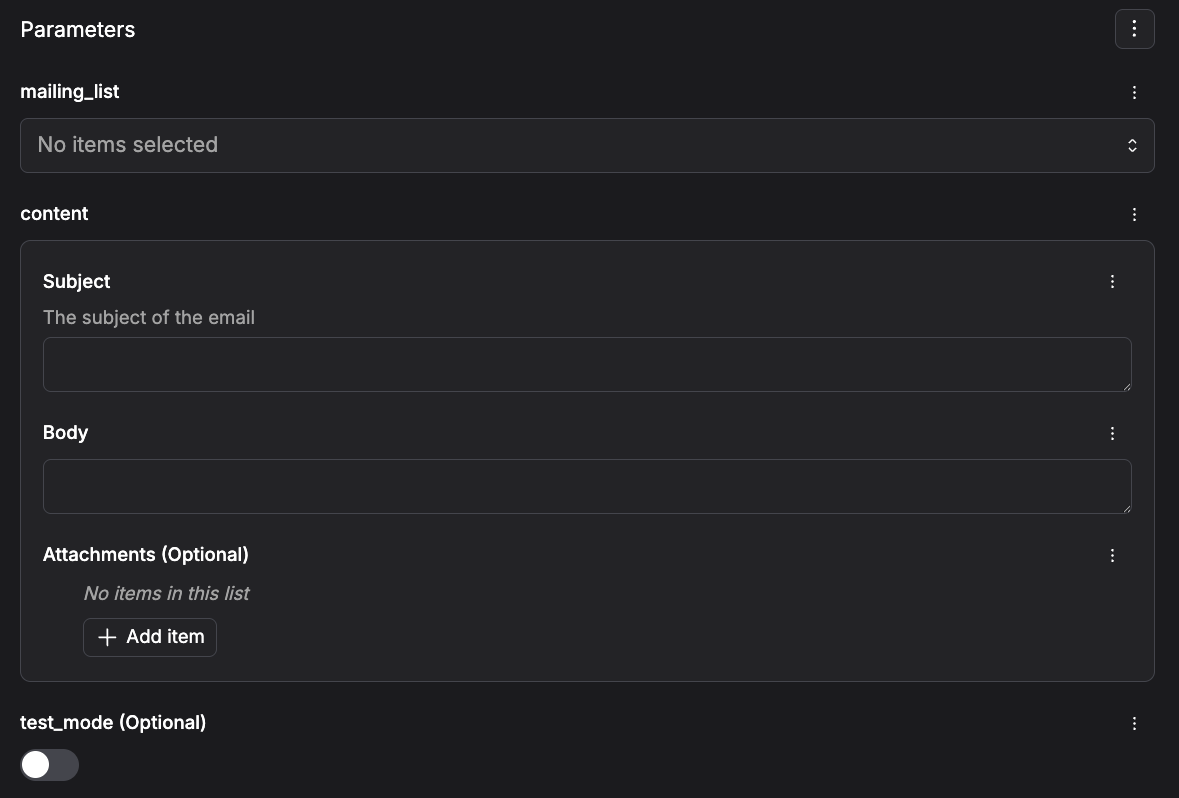1179x798 pixels.
Task: Click the plus icon beside Add item
Action: click(x=107, y=637)
